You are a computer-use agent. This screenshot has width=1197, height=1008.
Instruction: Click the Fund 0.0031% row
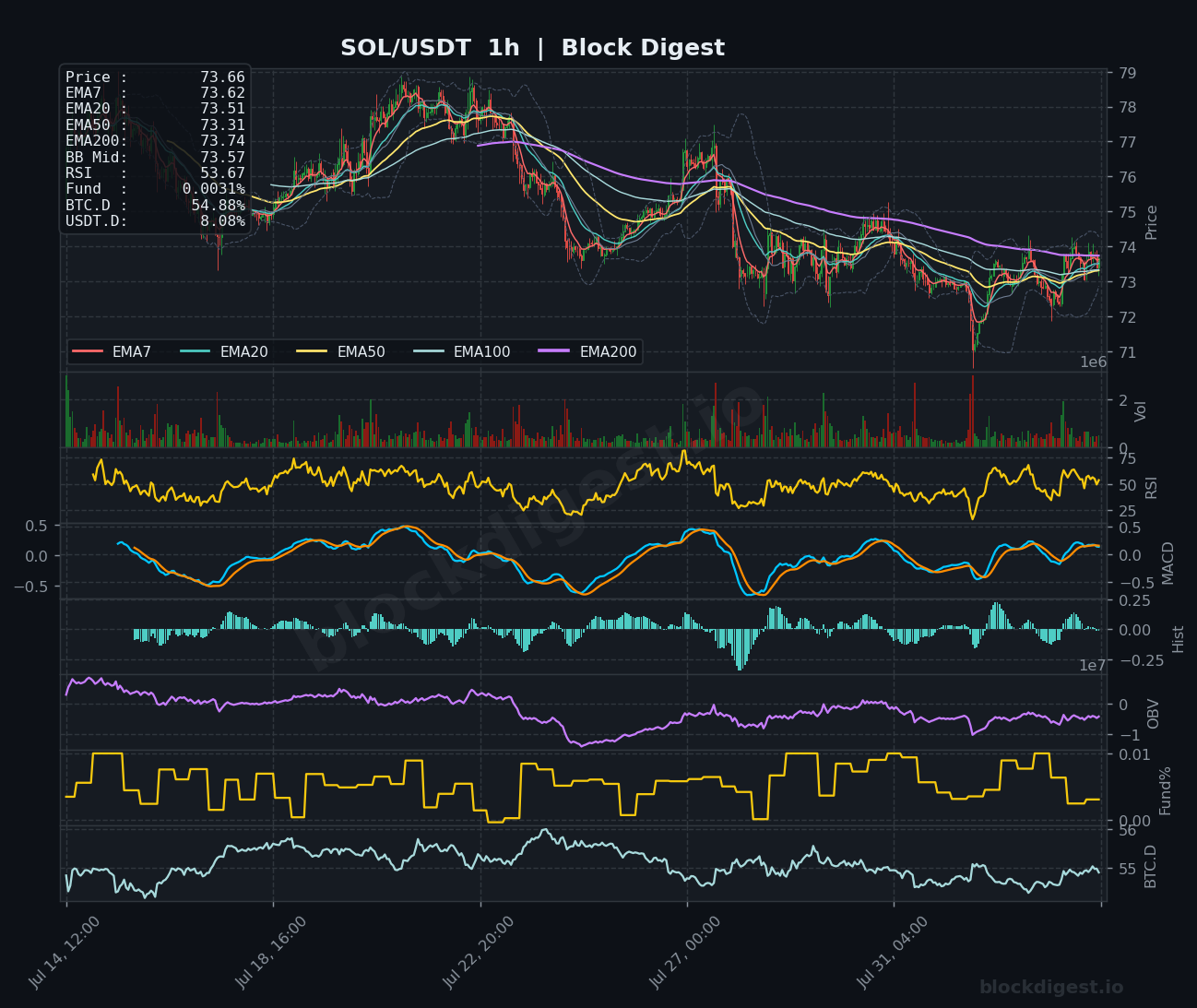[155, 189]
